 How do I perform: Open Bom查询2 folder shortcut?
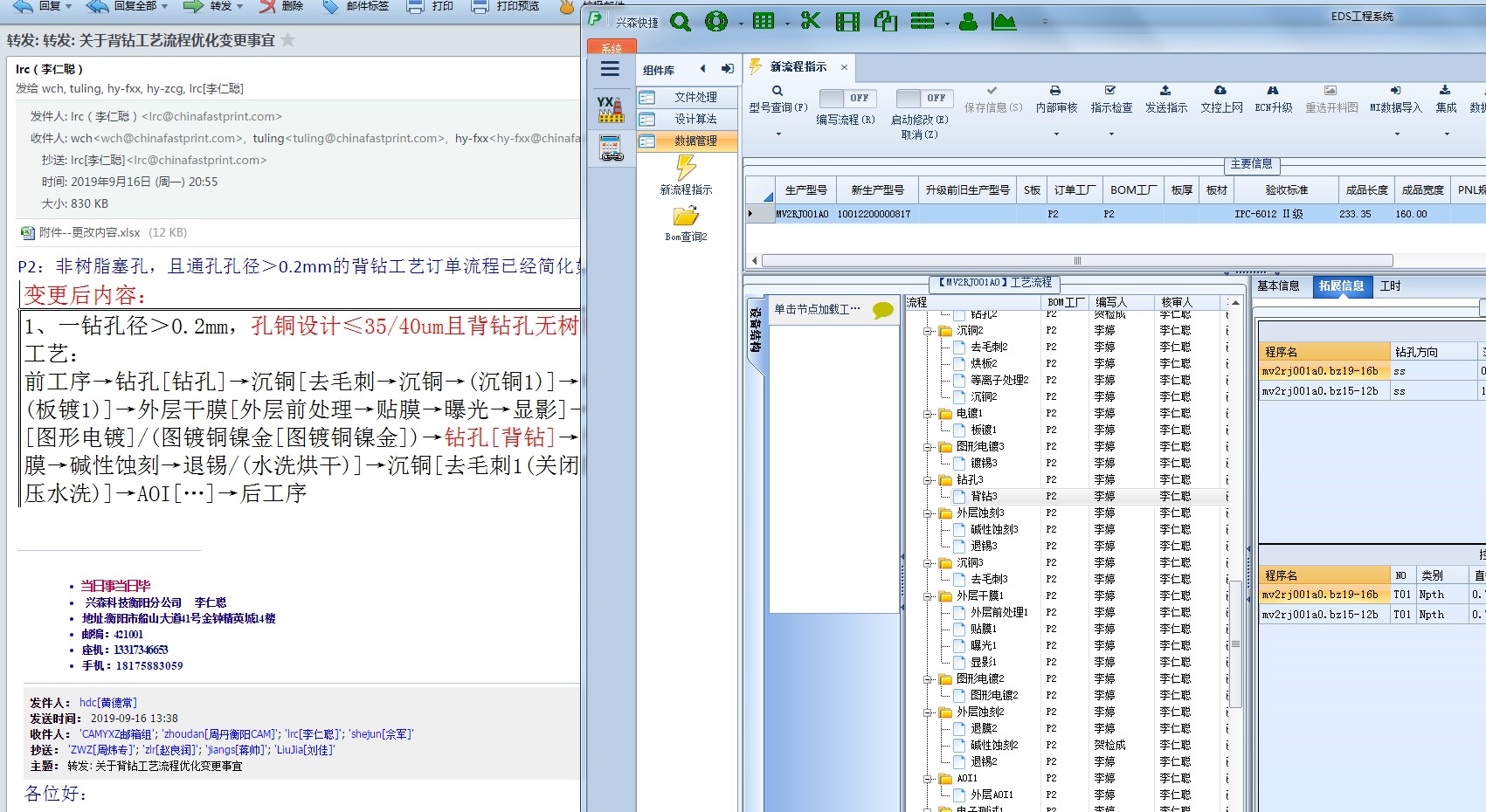(686, 224)
